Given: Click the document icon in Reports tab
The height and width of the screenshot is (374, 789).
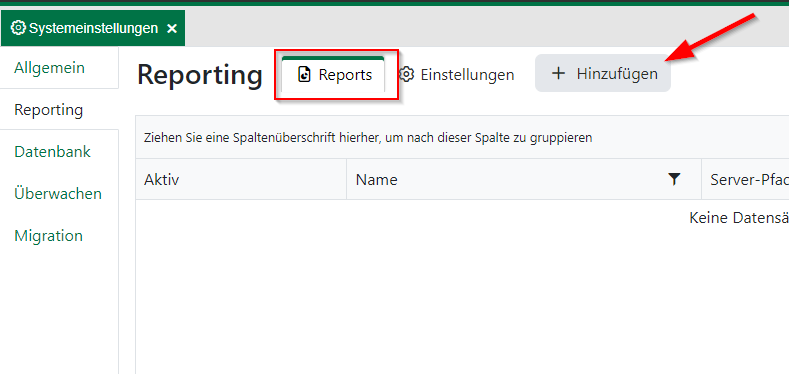Looking at the screenshot, I should point(304,74).
